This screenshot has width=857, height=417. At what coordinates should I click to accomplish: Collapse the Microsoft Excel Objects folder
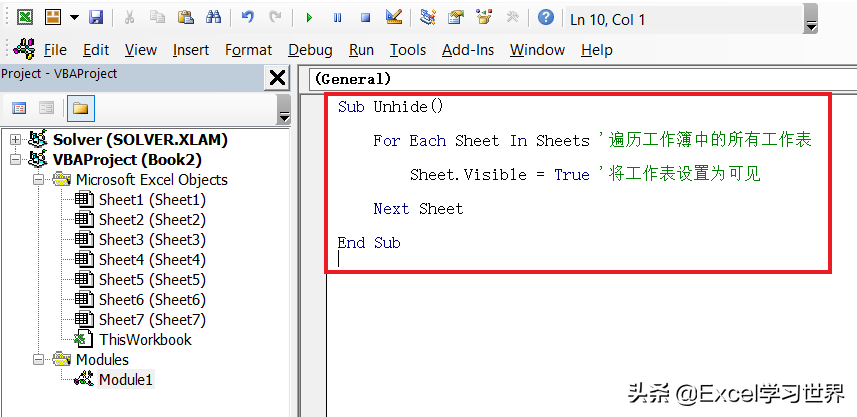tap(38, 180)
